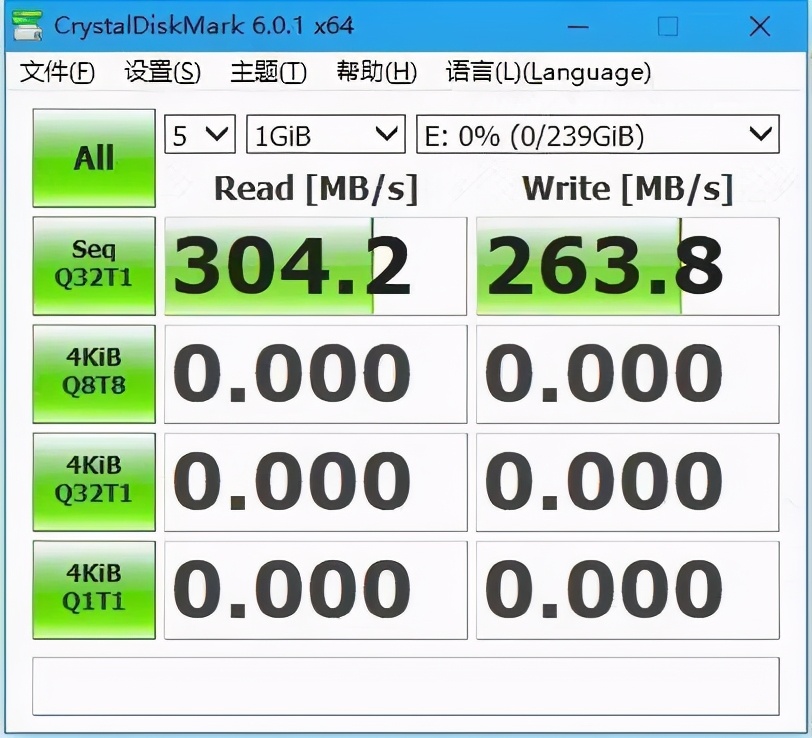Click the Seq read result 304.2
812x738 pixels.
click(x=315, y=266)
